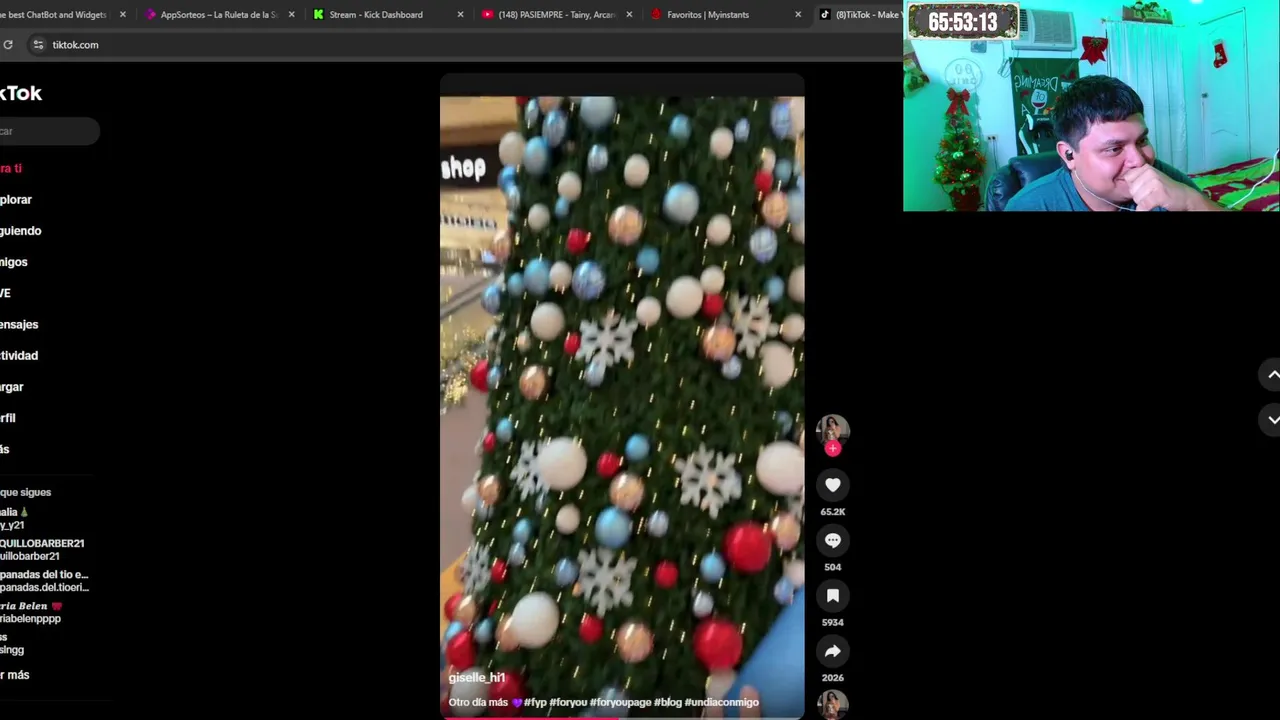Go to next video with down chevron
The width and height of the screenshot is (1280, 720).
1272,420
